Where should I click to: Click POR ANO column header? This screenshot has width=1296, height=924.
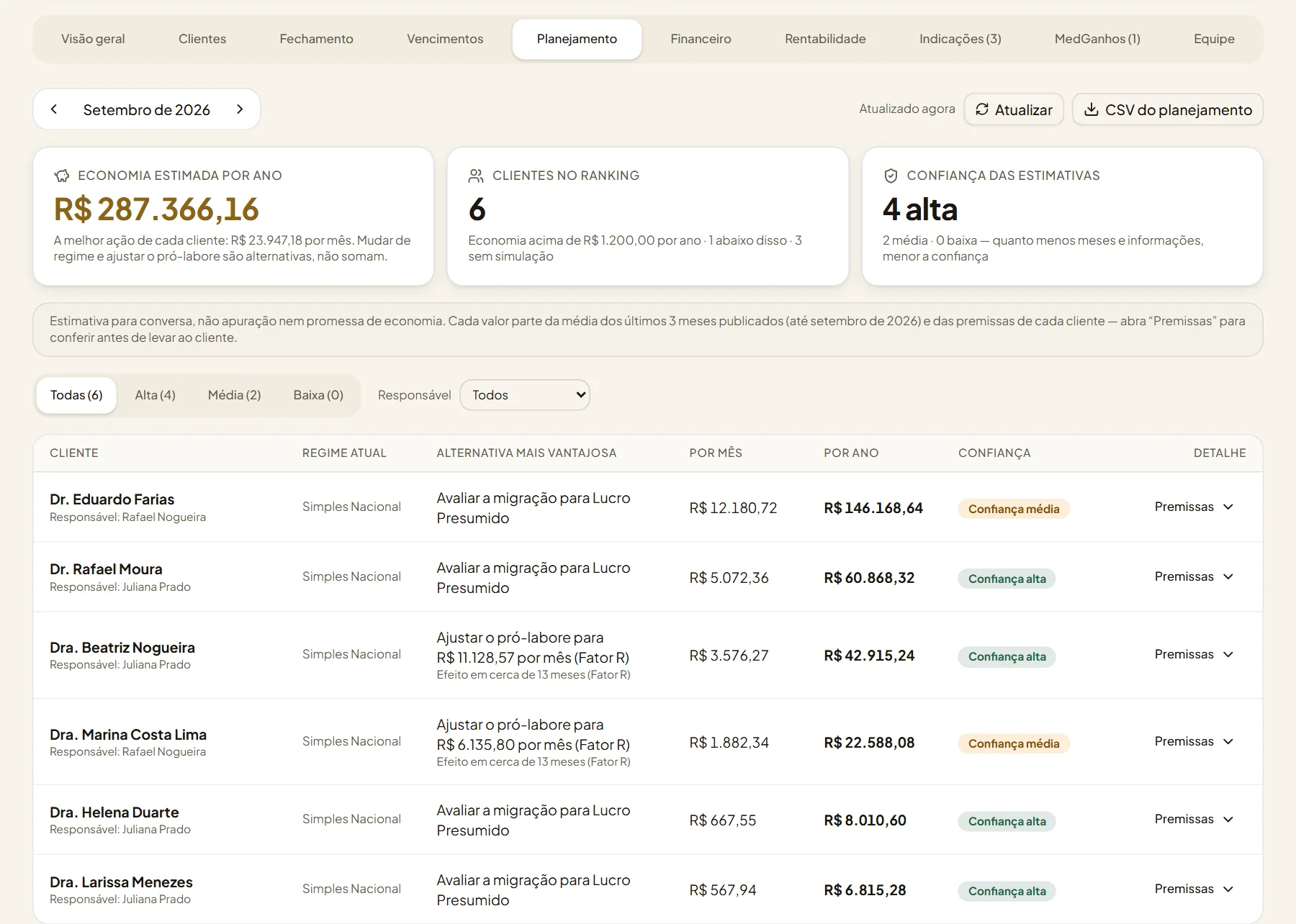click(x=851, y=453)
